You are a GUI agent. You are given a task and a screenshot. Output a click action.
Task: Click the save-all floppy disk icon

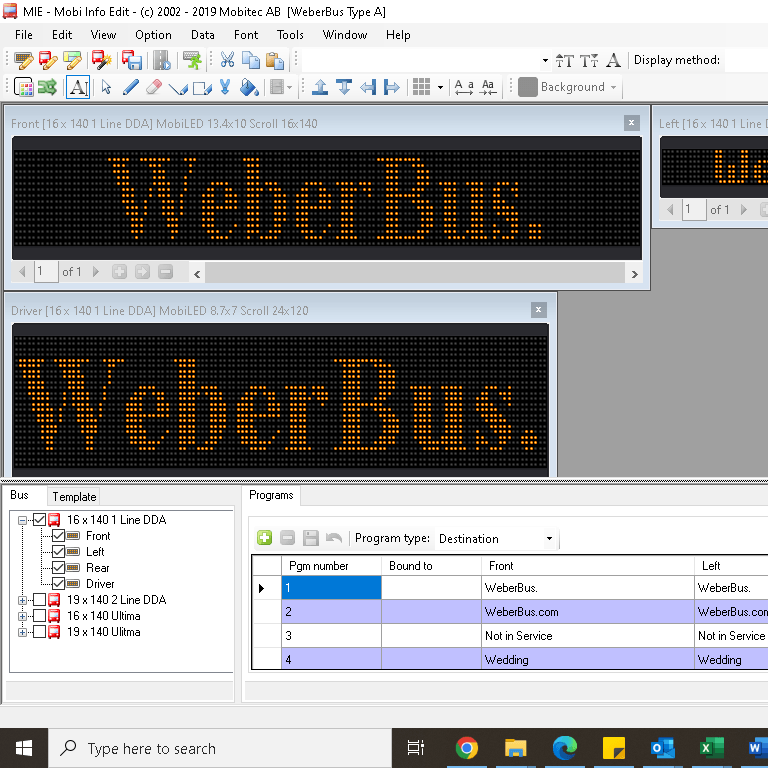click(x=132, y=60)
